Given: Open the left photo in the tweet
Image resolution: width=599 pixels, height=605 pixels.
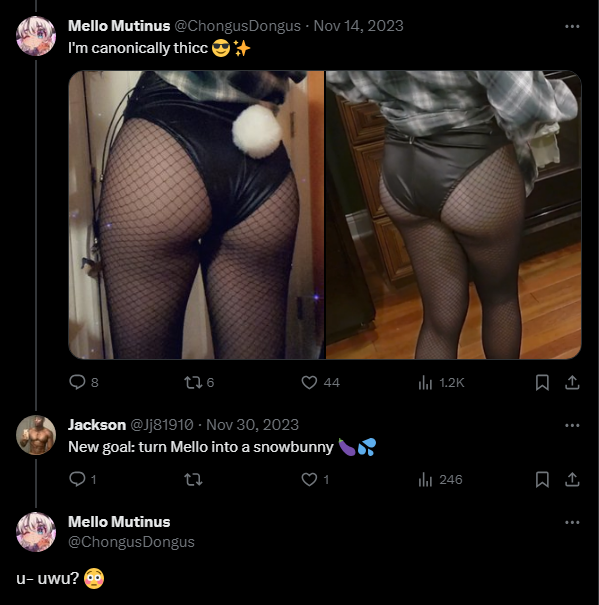Looking at the screenshot, I should (x=196, y=215).
